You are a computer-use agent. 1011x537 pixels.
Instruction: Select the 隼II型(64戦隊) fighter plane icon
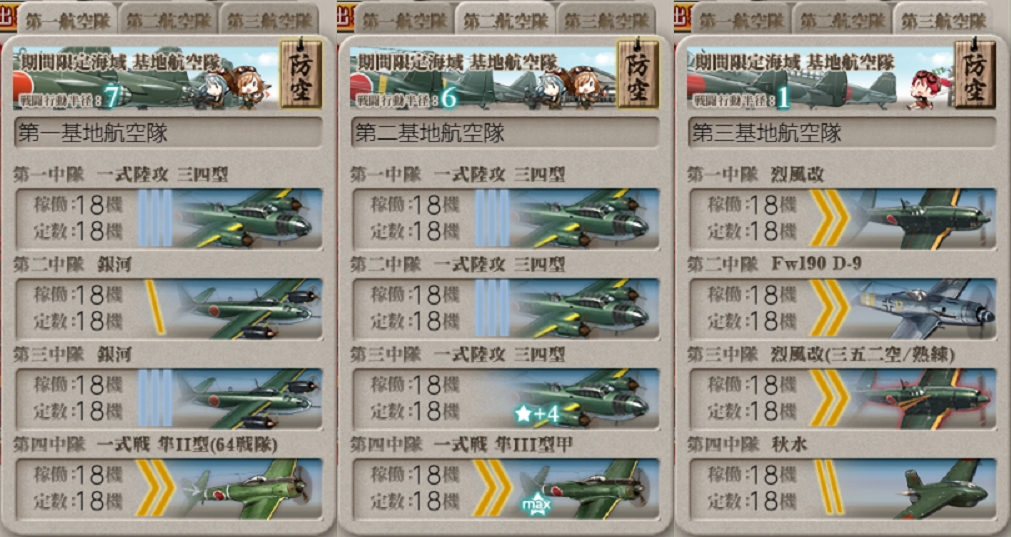pos(248,488)
